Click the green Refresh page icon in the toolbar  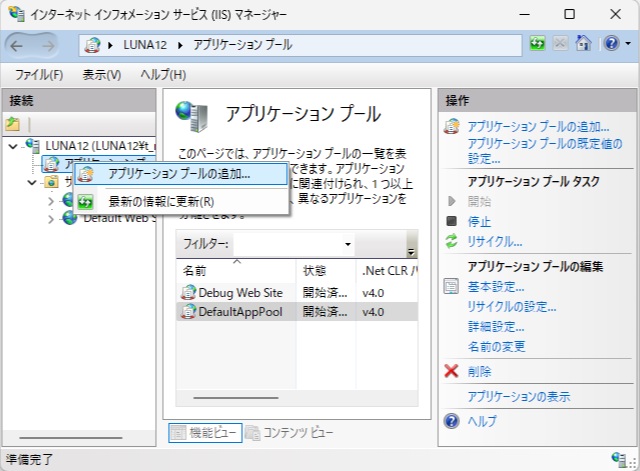(x=538, y=43)
